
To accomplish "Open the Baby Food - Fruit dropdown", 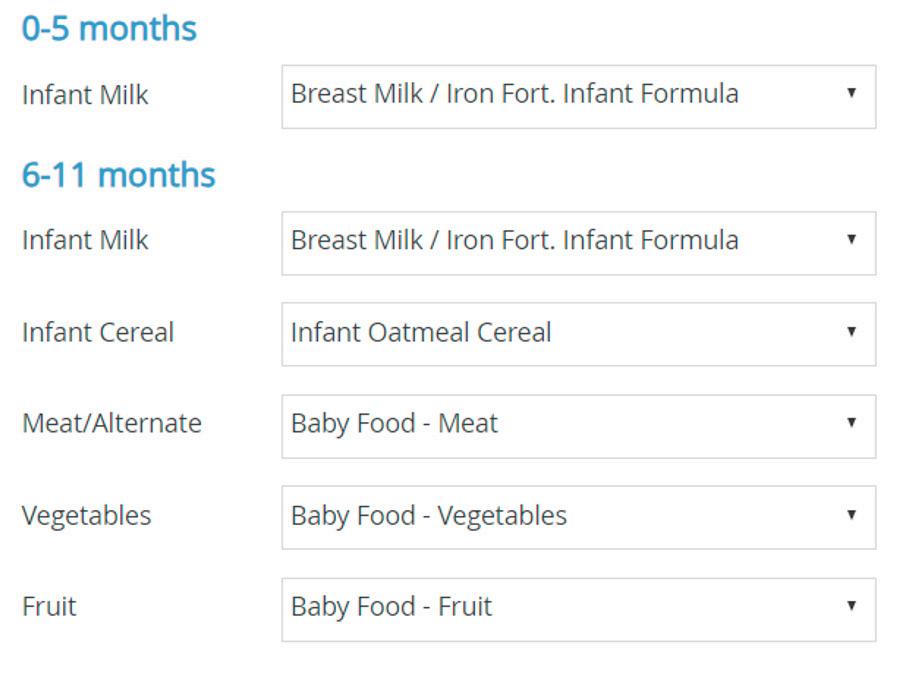I will [578, 608].
